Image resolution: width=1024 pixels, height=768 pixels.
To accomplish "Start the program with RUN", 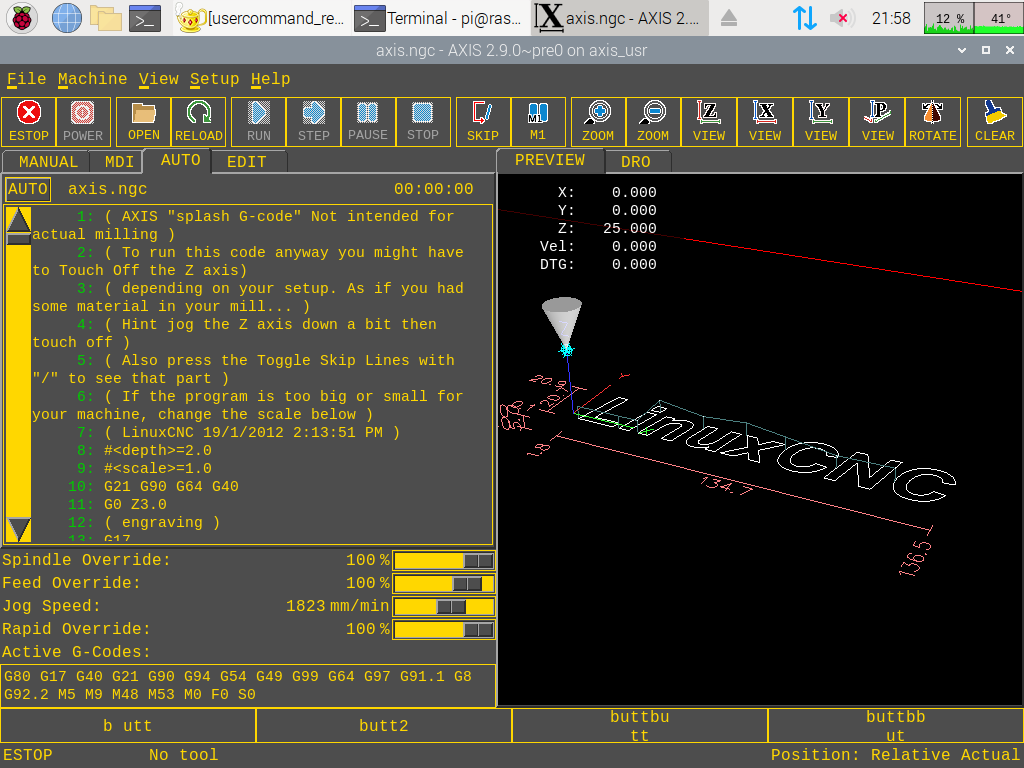I will (259, 122).
